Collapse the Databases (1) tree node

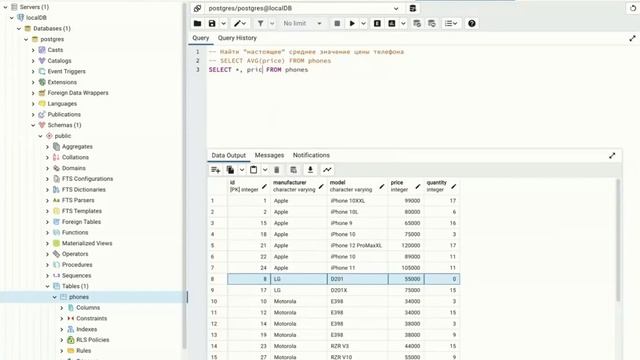19,29
